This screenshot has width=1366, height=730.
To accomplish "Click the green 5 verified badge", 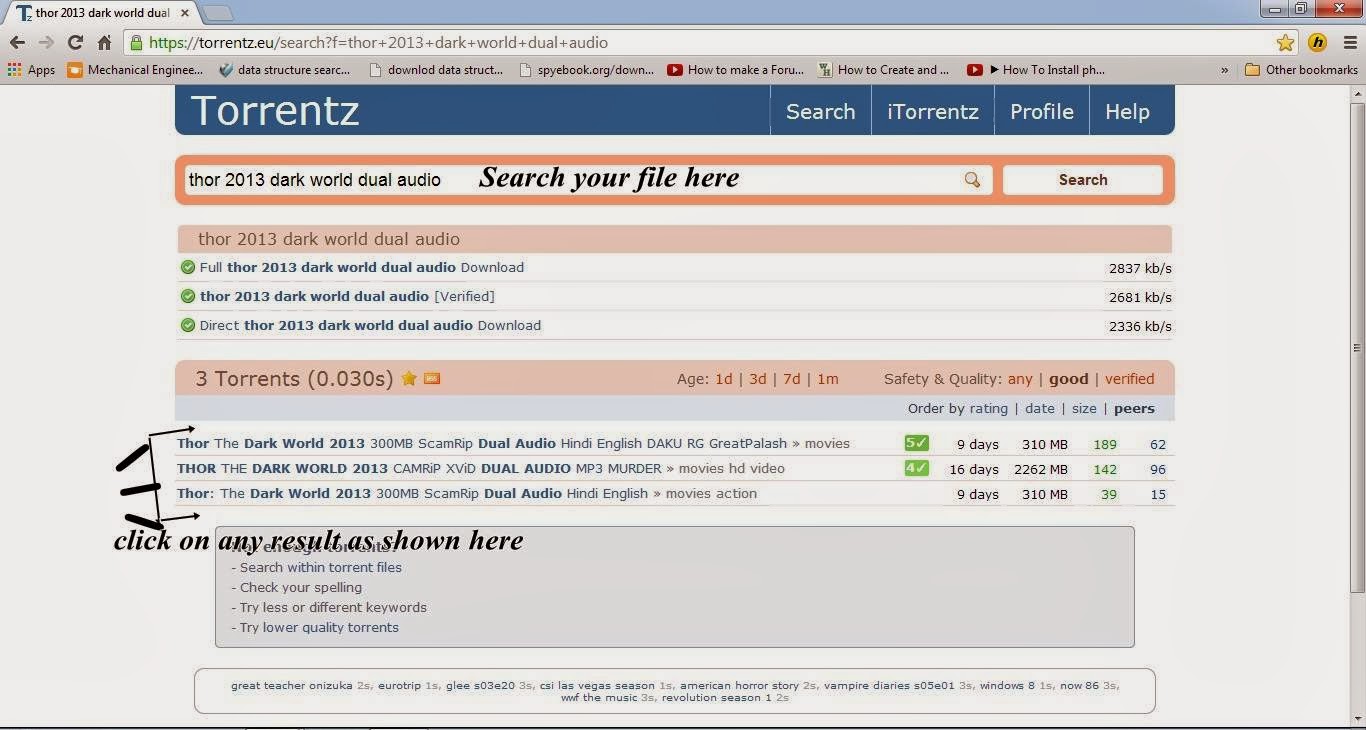I will [917, 443].
